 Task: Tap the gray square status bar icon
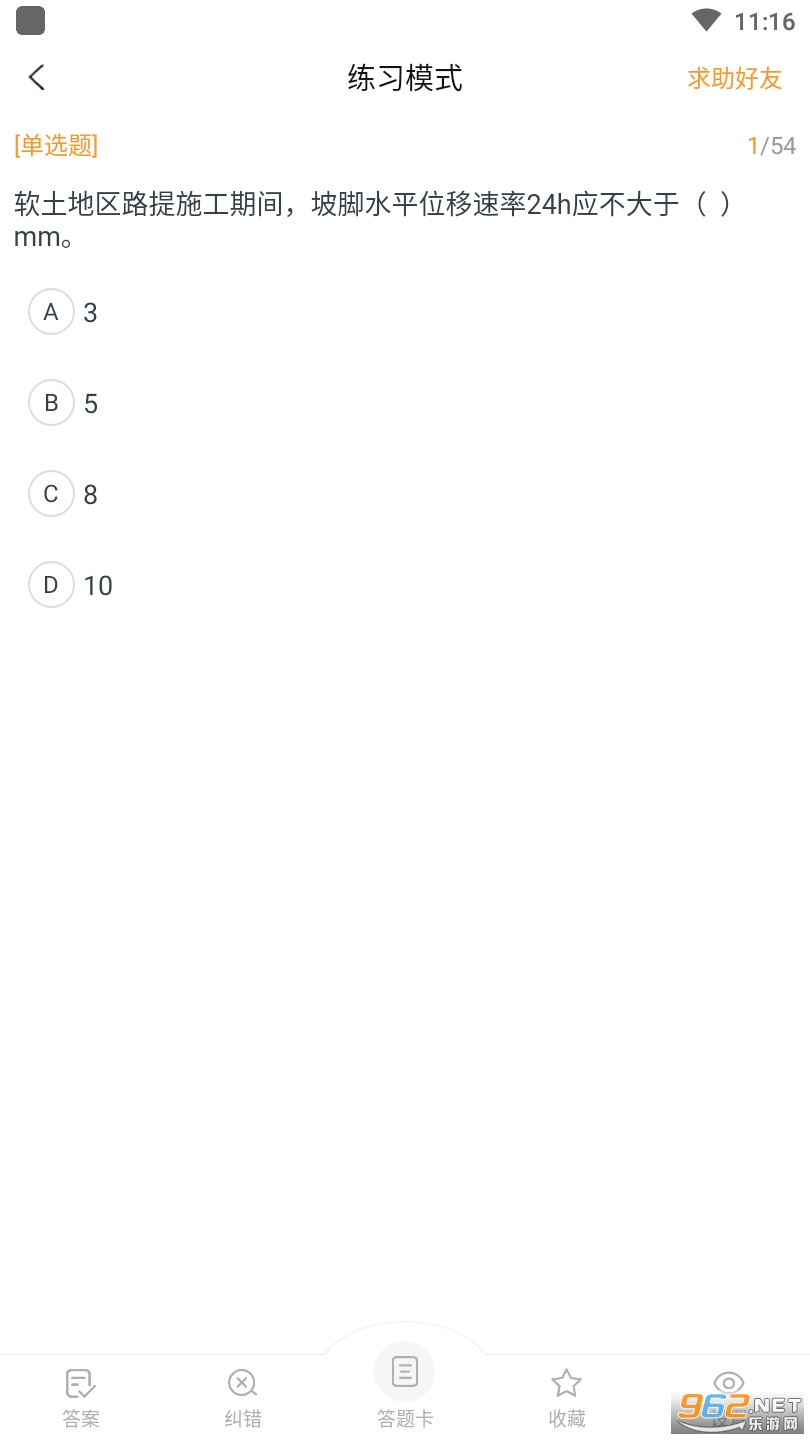click(x=31, y=20)
